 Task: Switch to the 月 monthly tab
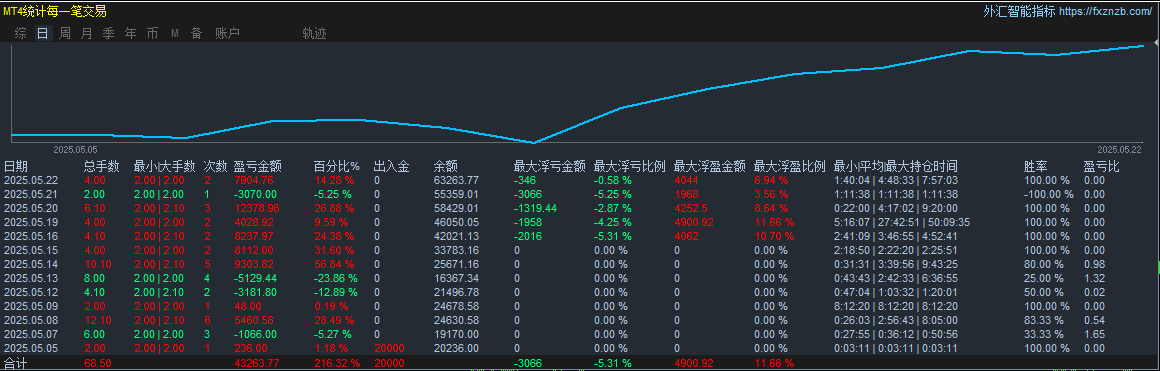(87, 33)
